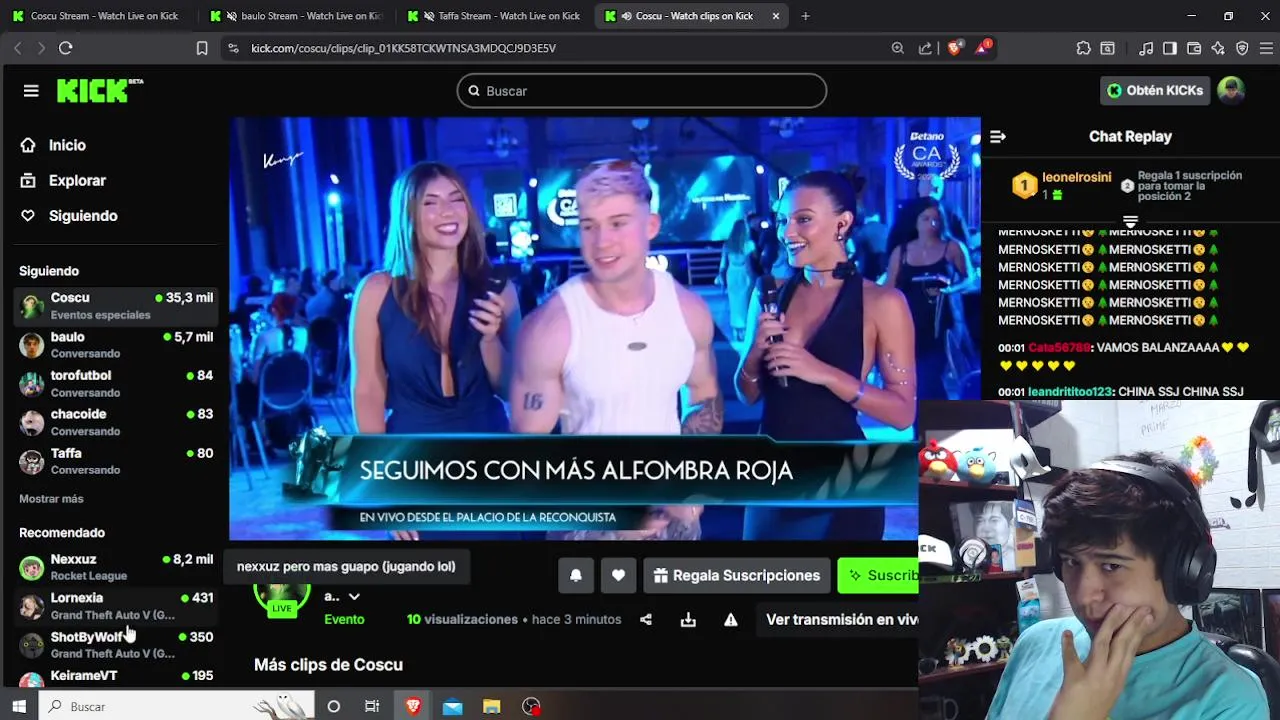Reload the page
This screenshot has width=1280, height=720.
66,48
